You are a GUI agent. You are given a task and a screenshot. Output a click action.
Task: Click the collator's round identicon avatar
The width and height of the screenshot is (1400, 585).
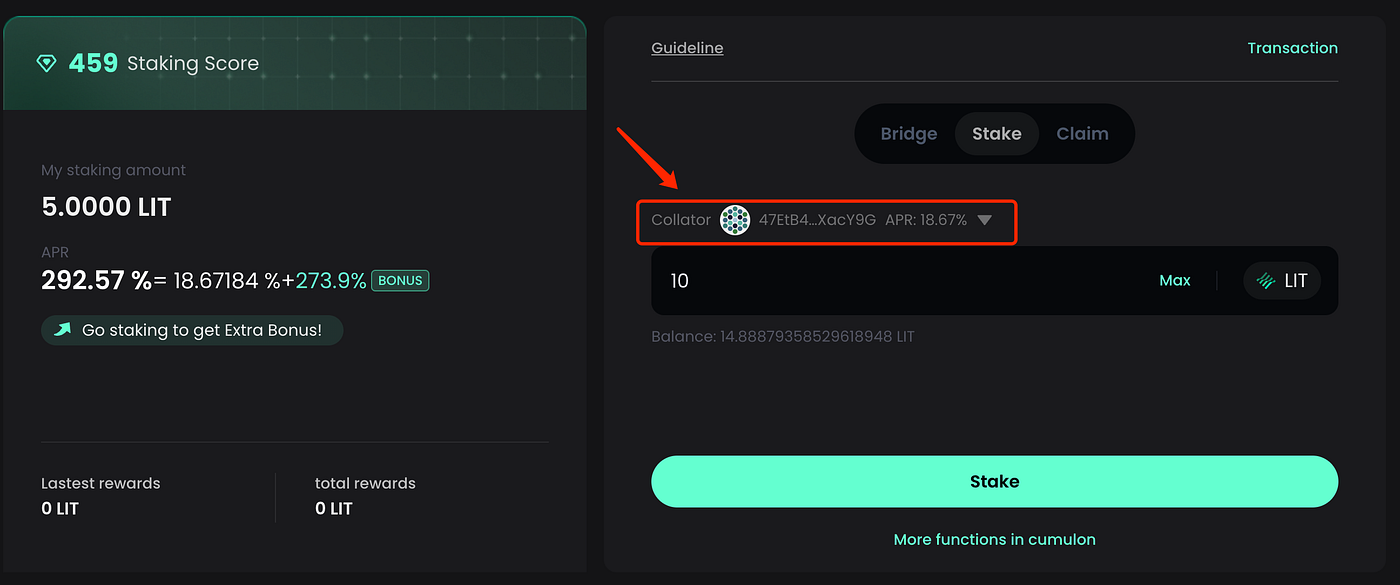735,220
